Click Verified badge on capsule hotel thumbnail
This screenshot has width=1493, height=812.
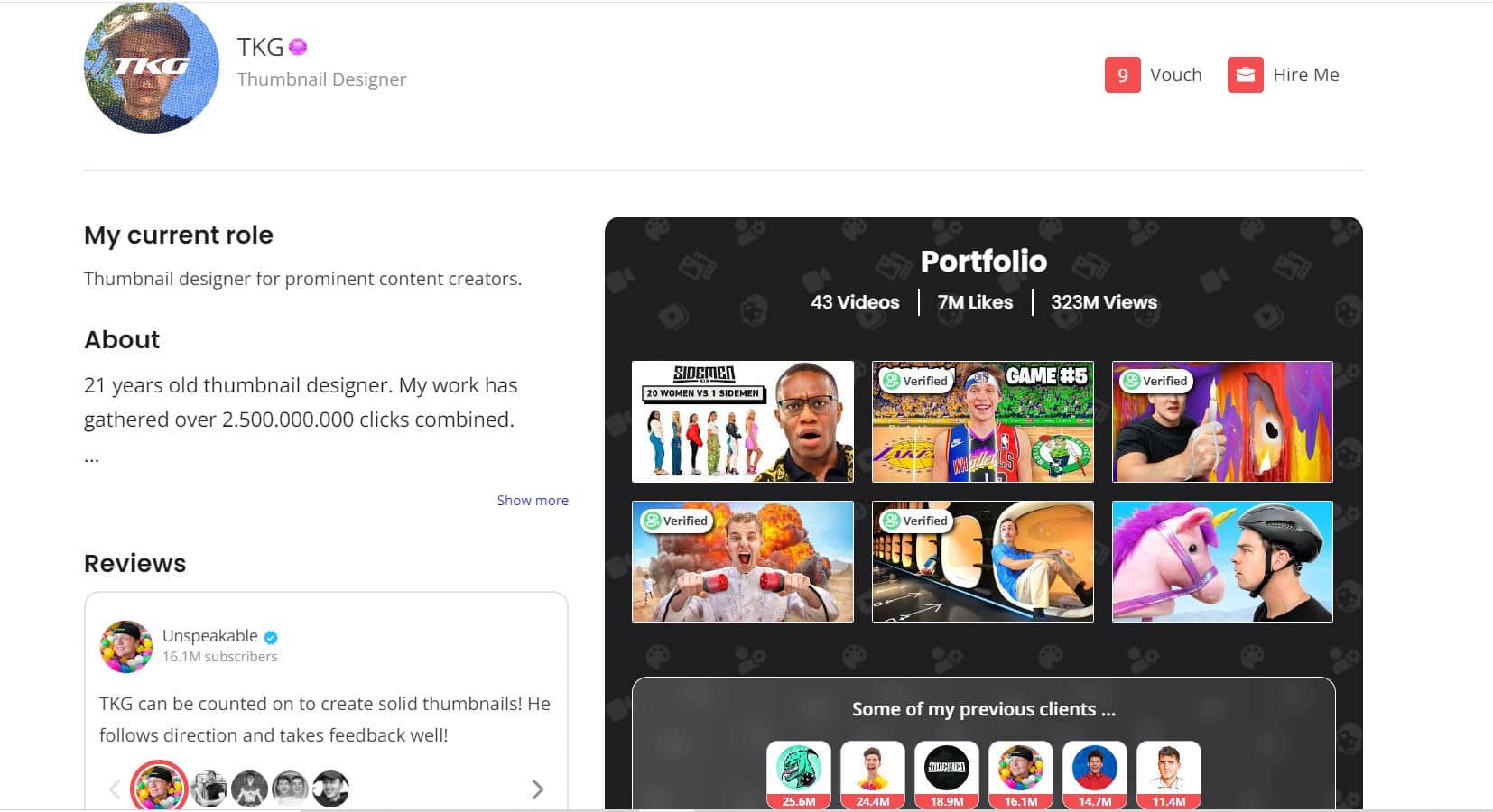point(915,521)
